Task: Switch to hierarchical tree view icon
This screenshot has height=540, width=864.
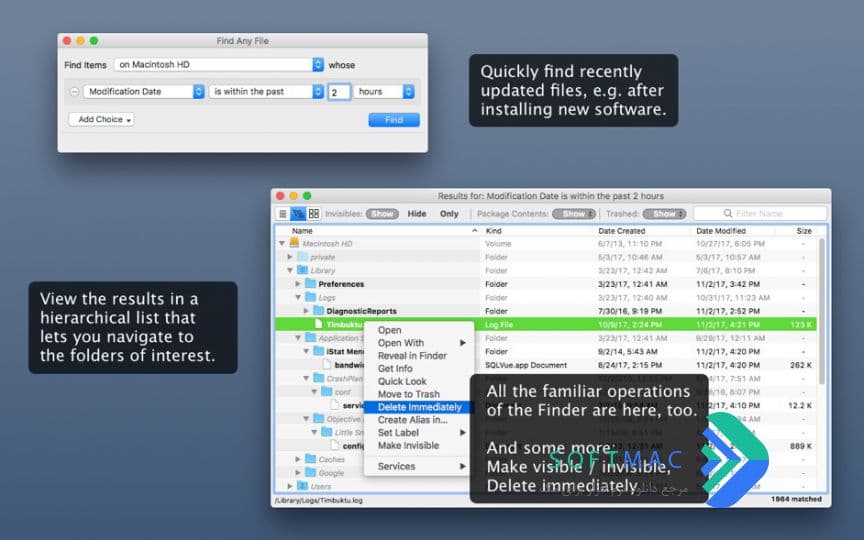Action: point(298,214)
